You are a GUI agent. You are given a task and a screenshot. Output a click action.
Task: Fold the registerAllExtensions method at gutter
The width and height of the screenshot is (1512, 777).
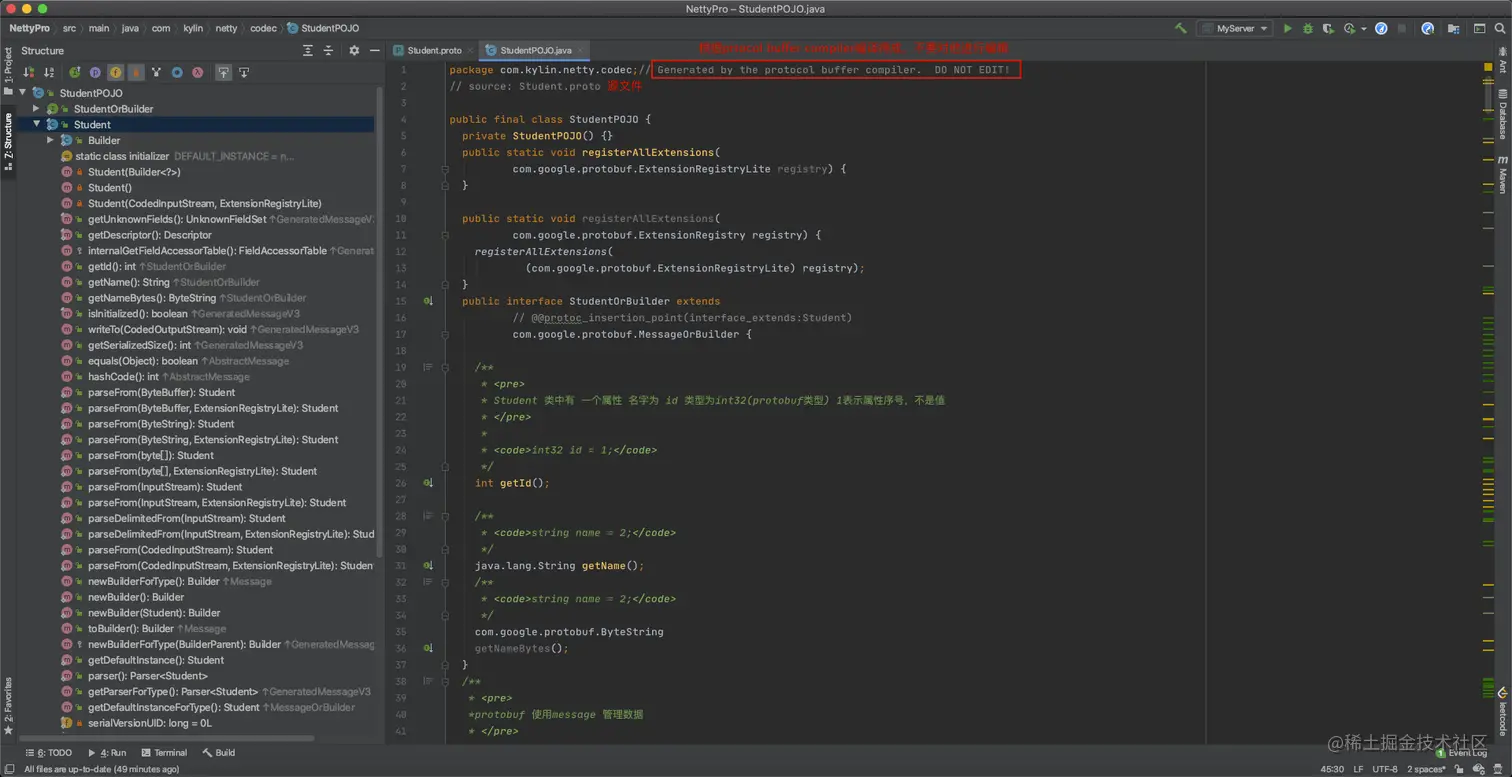coord(445,169)
